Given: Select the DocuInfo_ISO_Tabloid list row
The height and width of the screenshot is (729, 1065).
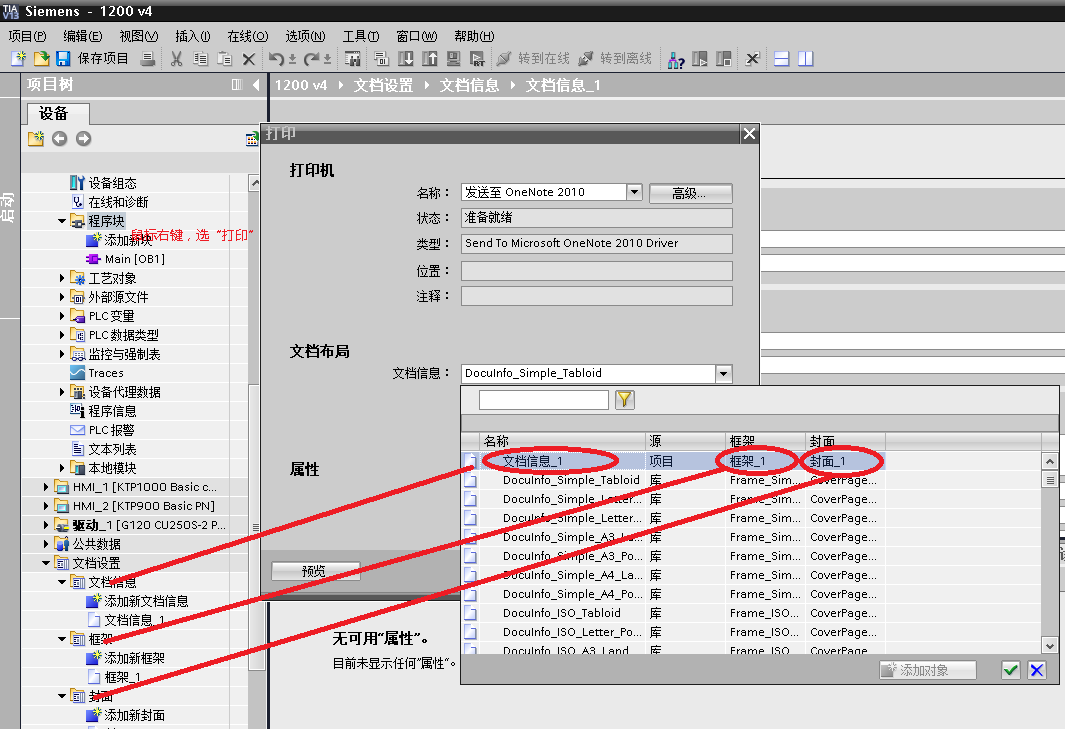Looking at the screenshot, I should pyautogui.click(x=561, y=613).
